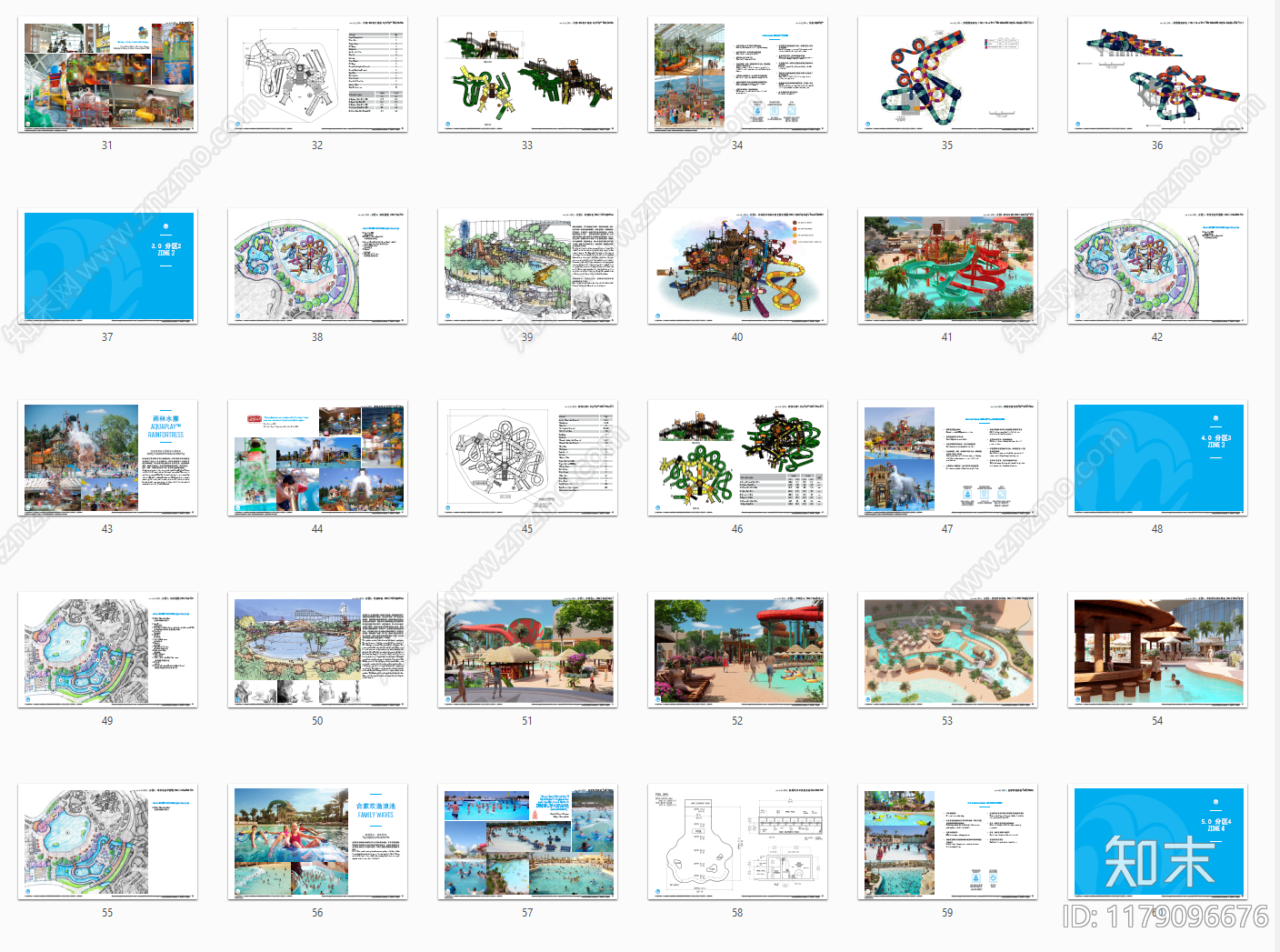Open page thumbnail 53 aerial pool view
Image resolution: width=1280 pixels, height=952 pixels.
pos(947,650)
